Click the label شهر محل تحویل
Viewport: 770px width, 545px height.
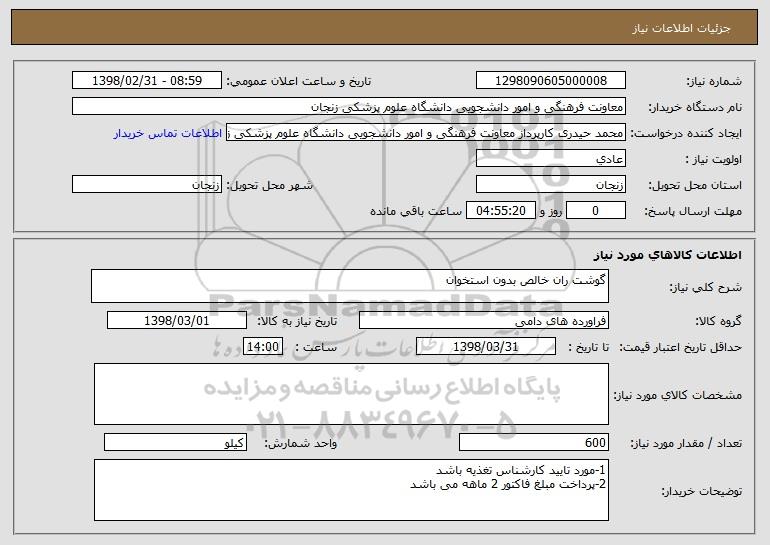269,185
